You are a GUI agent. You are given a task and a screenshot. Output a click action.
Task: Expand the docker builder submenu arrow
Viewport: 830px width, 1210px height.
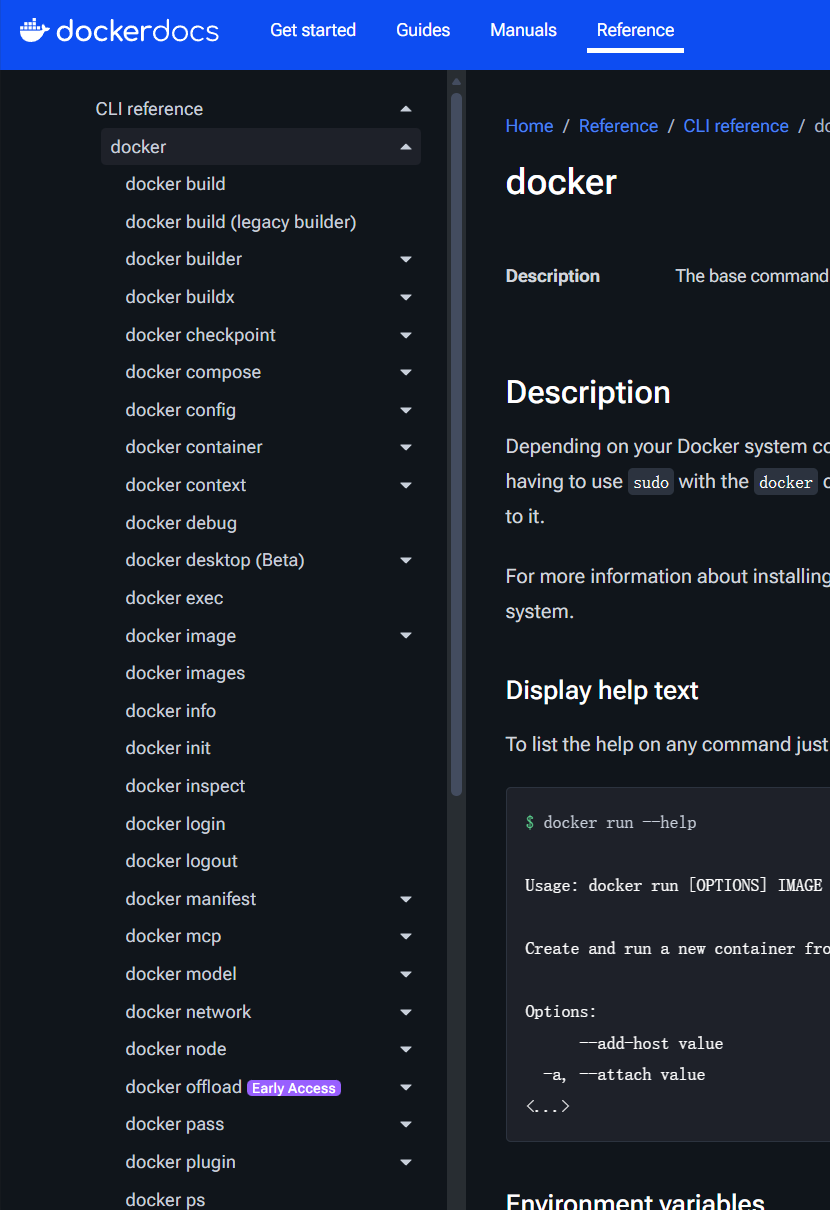(x=406, y=259)
